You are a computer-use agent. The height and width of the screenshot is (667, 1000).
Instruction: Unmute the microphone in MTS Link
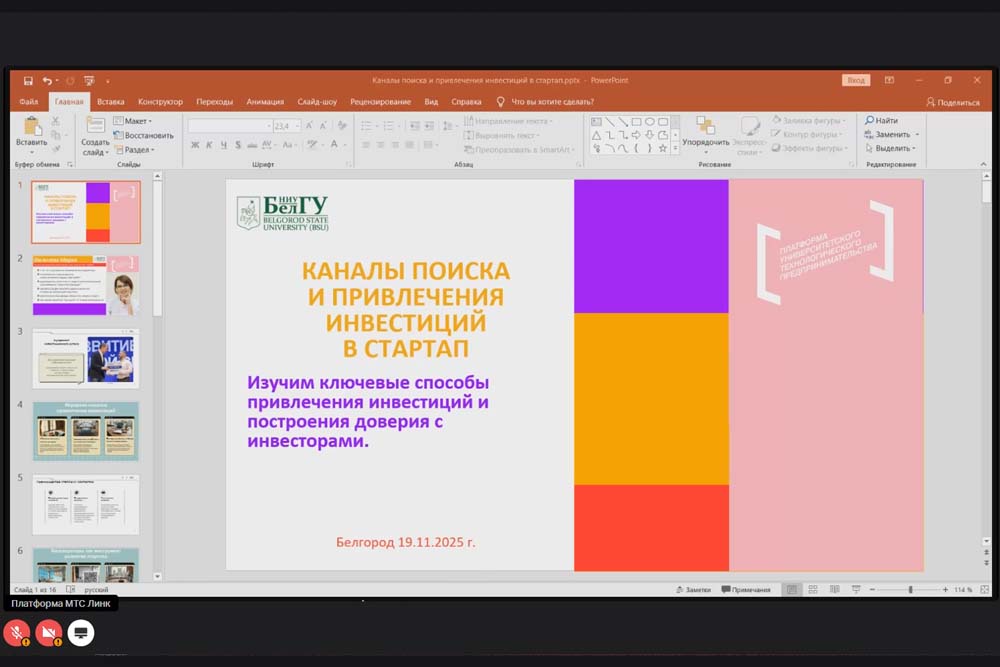pos(16,632)
